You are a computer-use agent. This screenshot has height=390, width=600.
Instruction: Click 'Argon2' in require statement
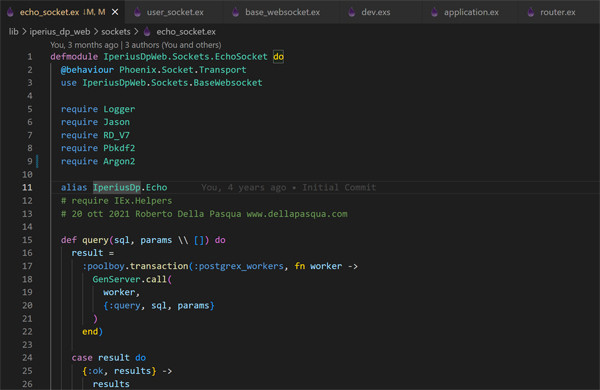click(x=119, y=162)
